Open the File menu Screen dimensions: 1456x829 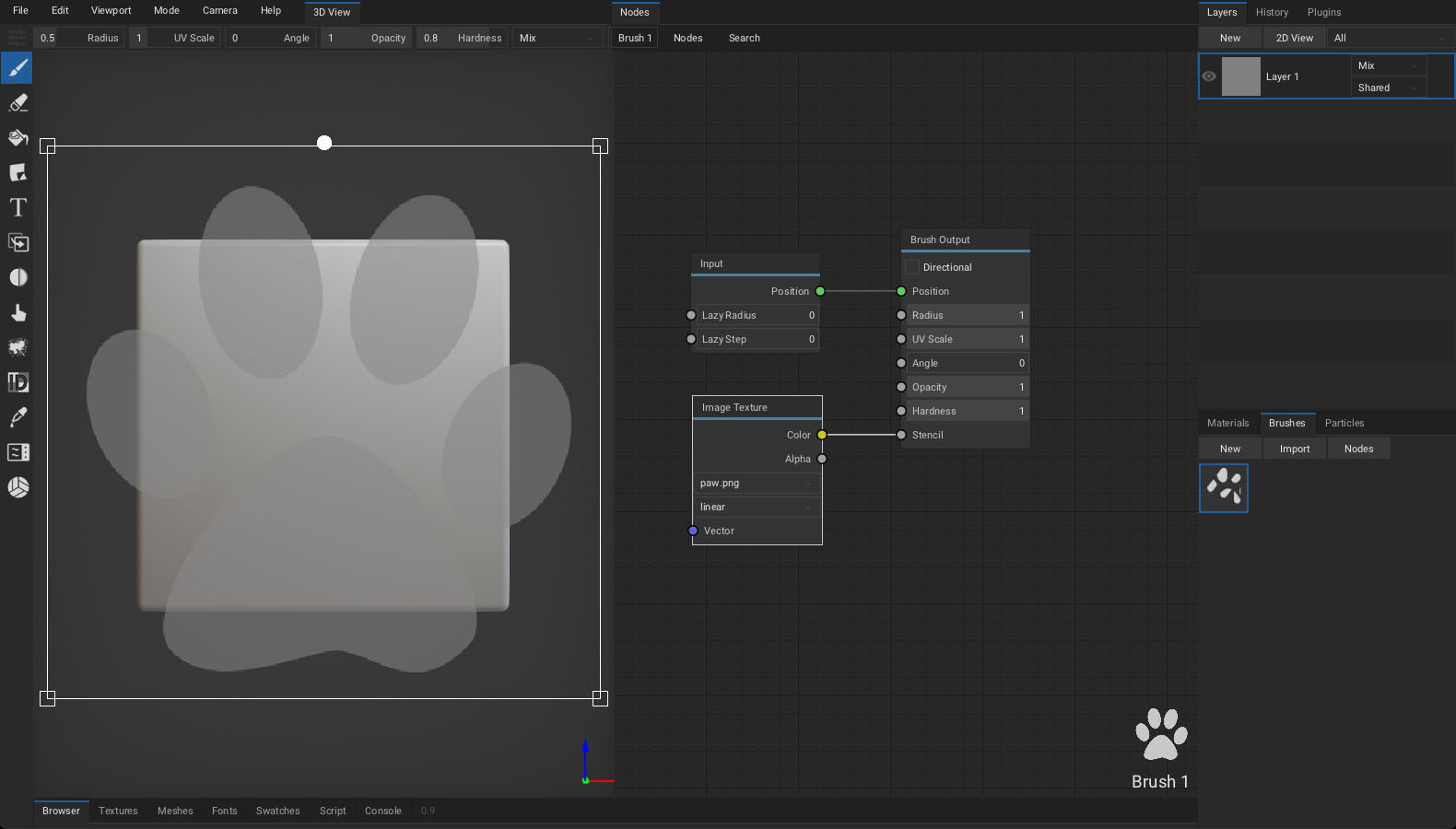(x=20, y=10)
